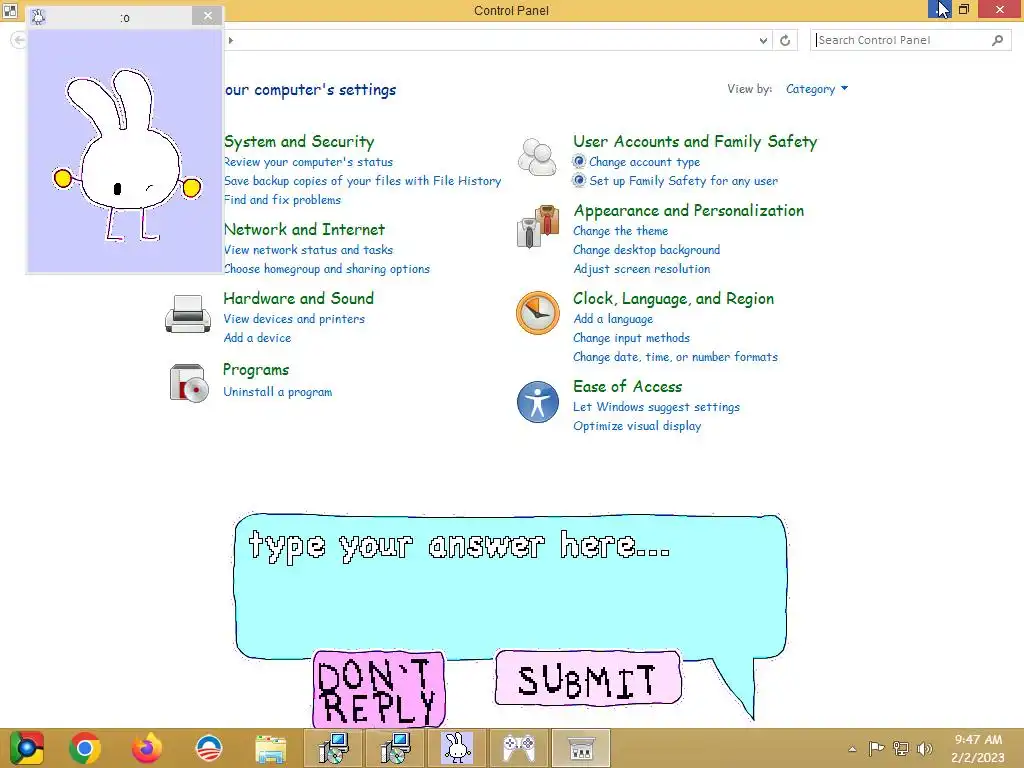Click Add a language
This screenshot has height=768, width=1024.
point(613,319)
